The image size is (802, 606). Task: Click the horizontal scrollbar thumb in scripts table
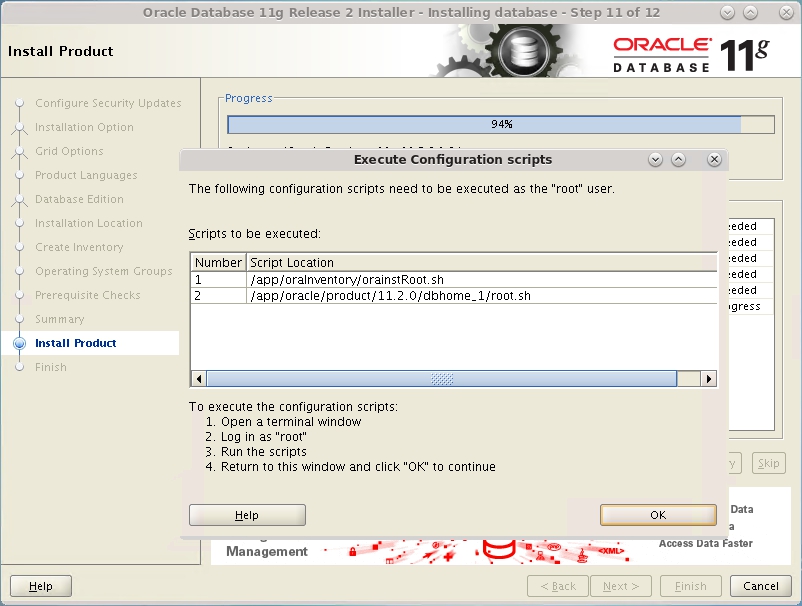[x=442, y=379]
